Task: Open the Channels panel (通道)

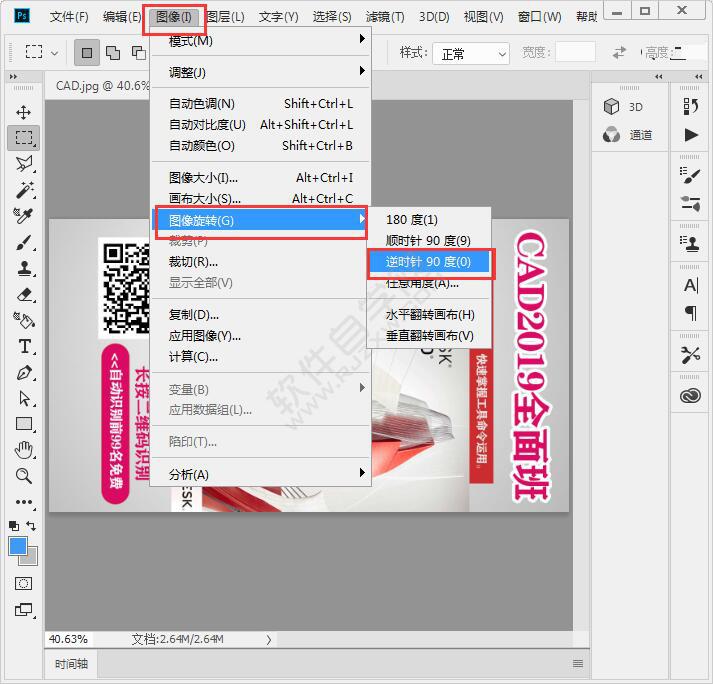Action: pyautogui.click(x=629, y=135)
